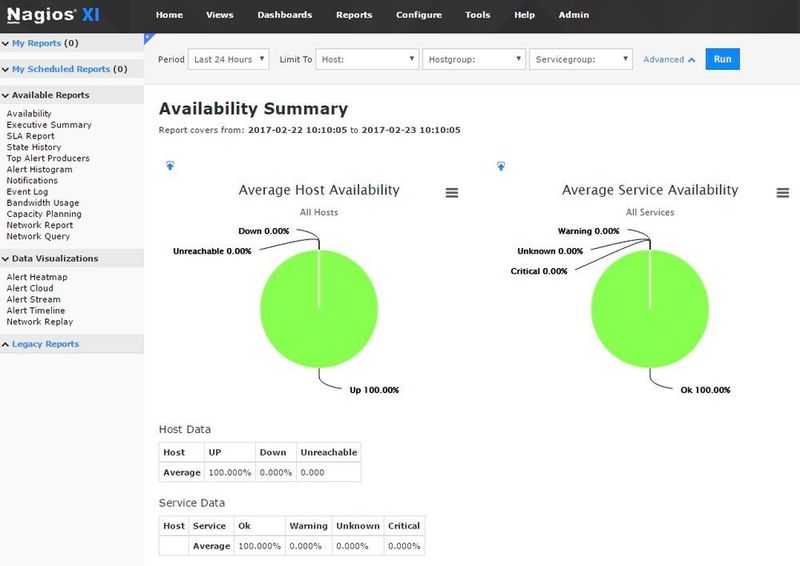Screen dimensions: 800x566
Task: Open the Alert Cloud visualization
Action: (x=30, y=288)
